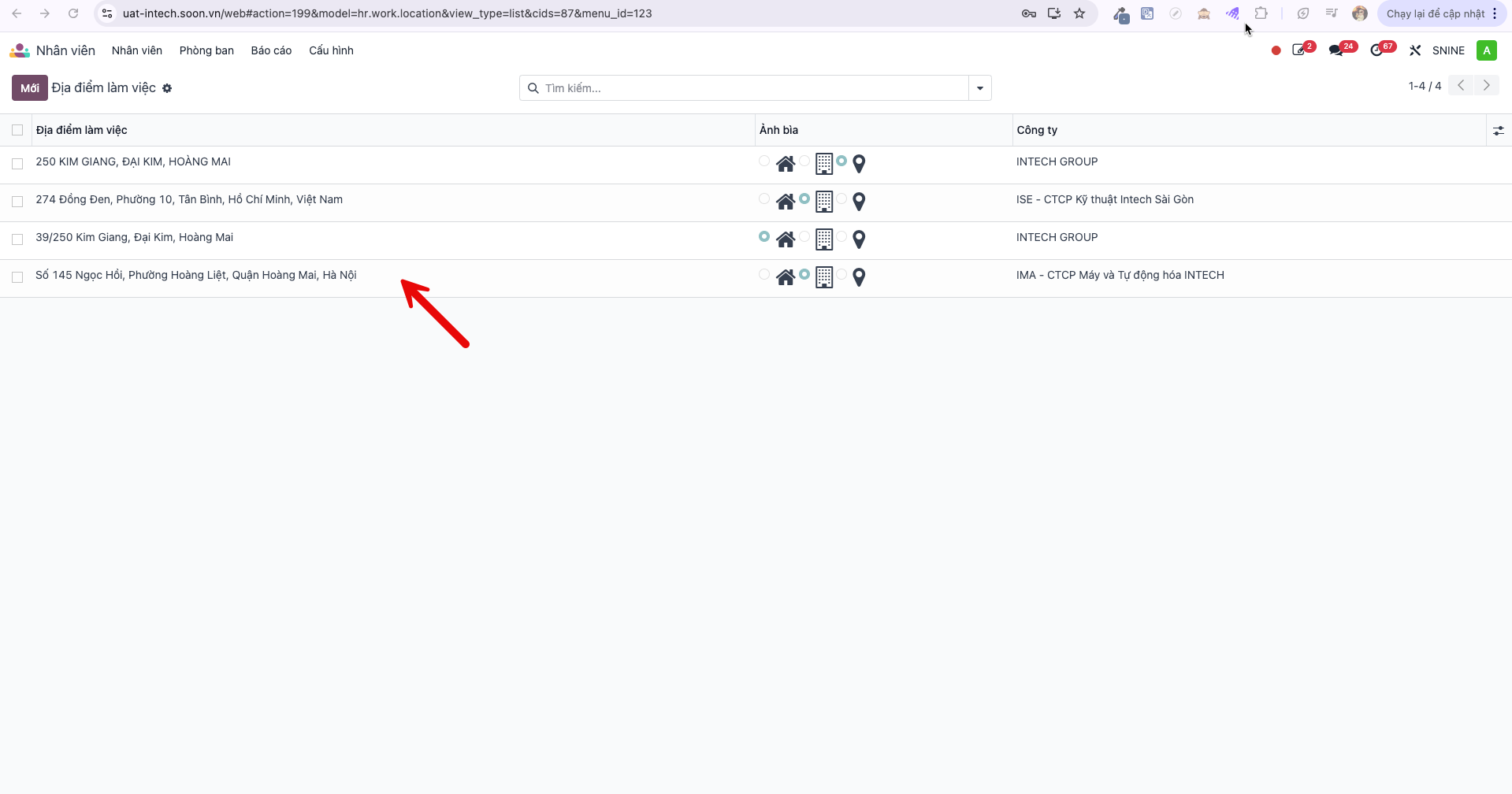This screenshot has width=1512, height=794.
Task: Select office building radio in 39/250 Kim Giang row
Action: pyautogui.click(x=804, y=236)
